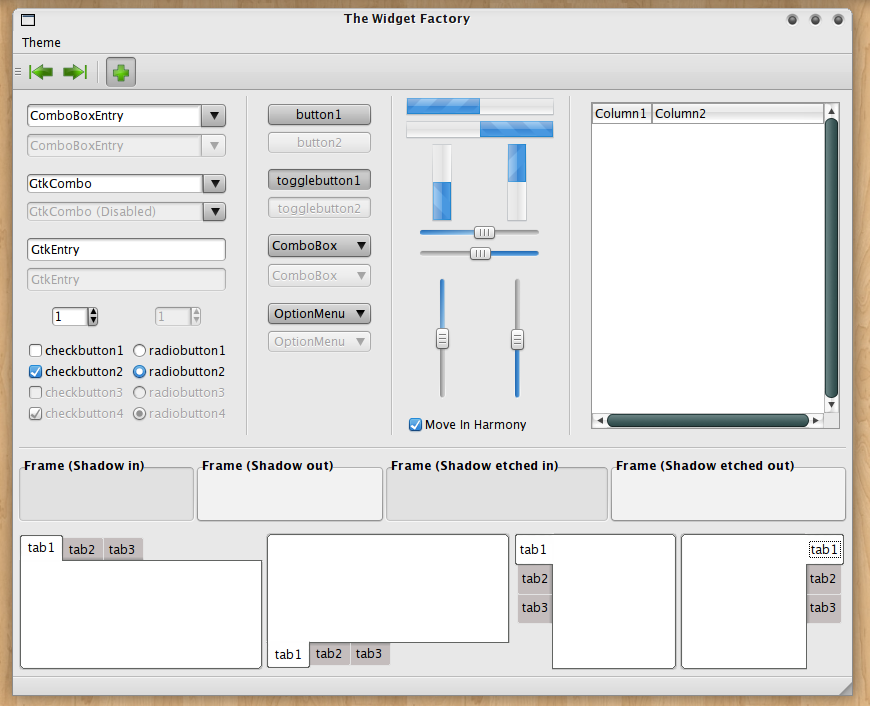Click the toolbar drag handle grip
Viewport: 870px width, 706px height.
pos(18,72)
